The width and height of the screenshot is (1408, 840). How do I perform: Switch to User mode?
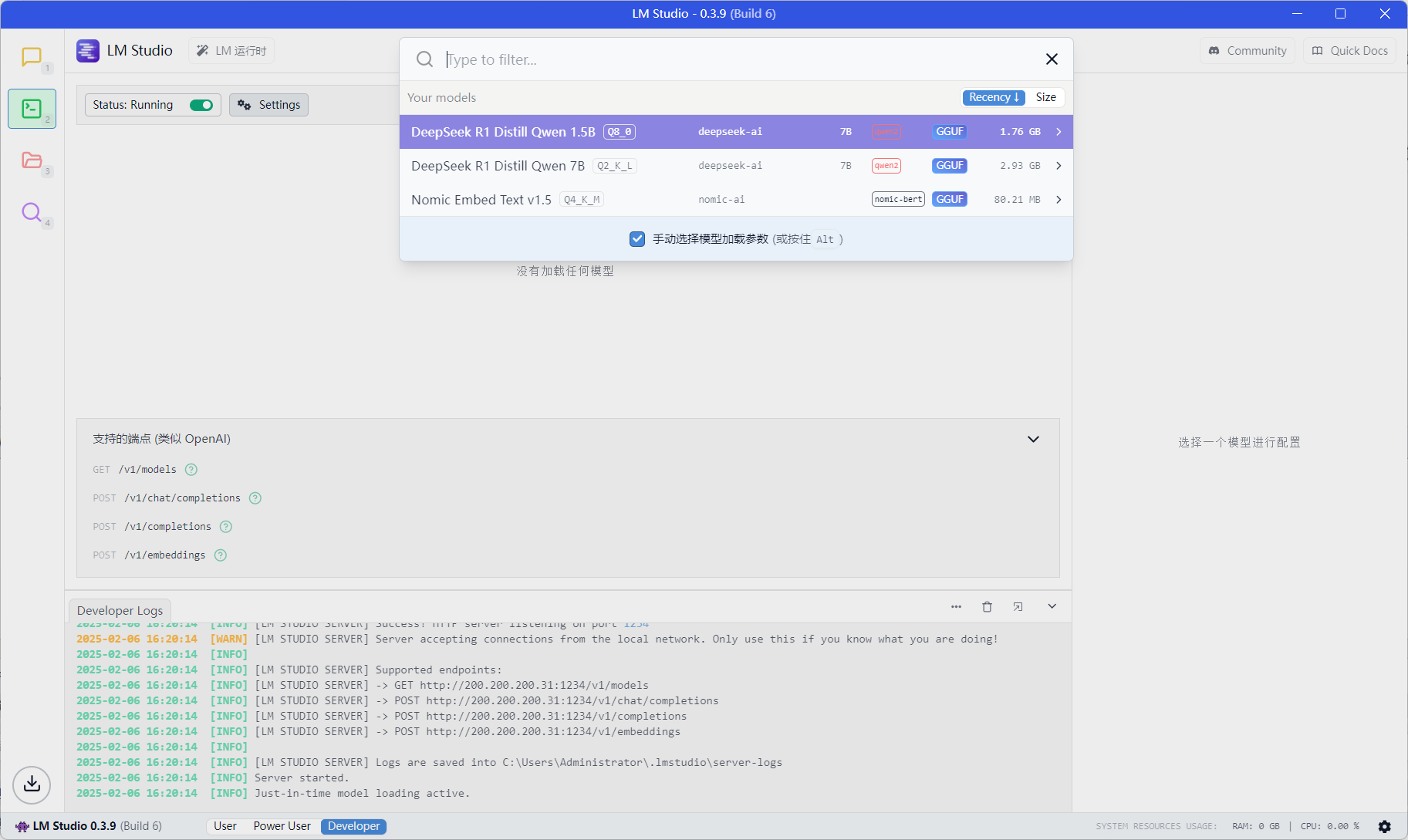click(225, 826)
